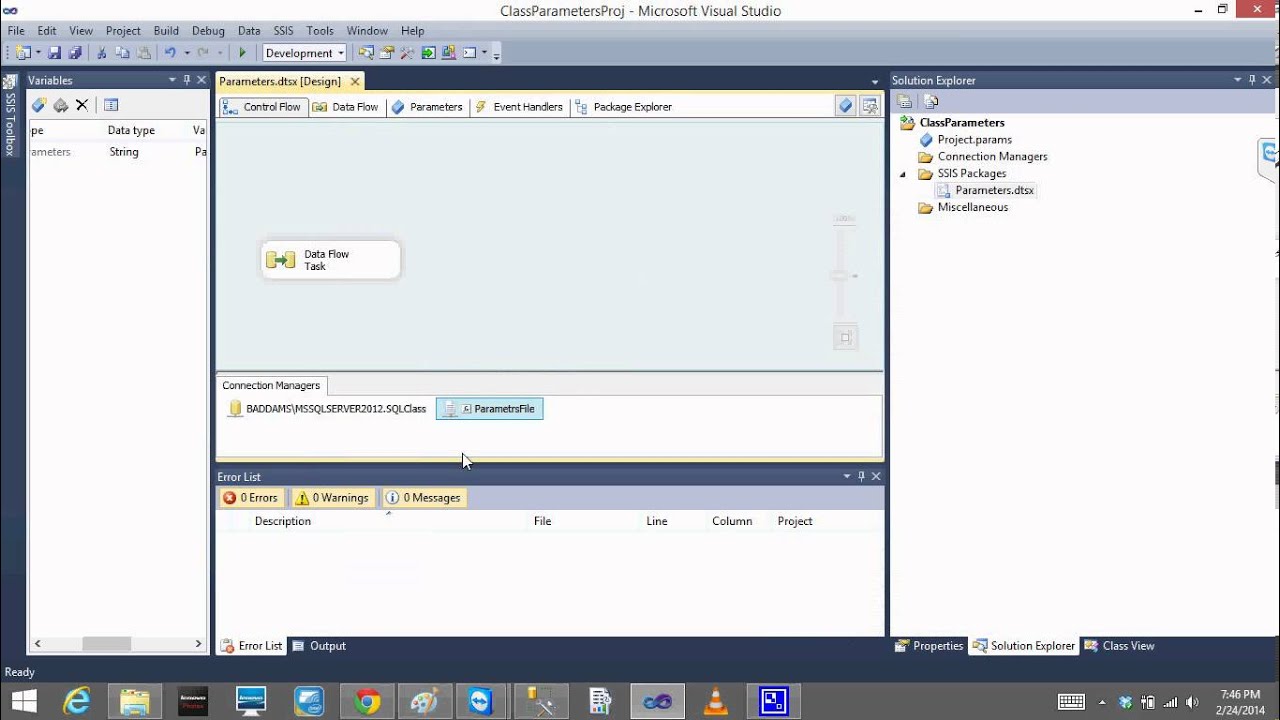This screenshot has height=720, width=1280.
Task: Click the Move Variable icon in Variables panel
Action: point(61,105)
